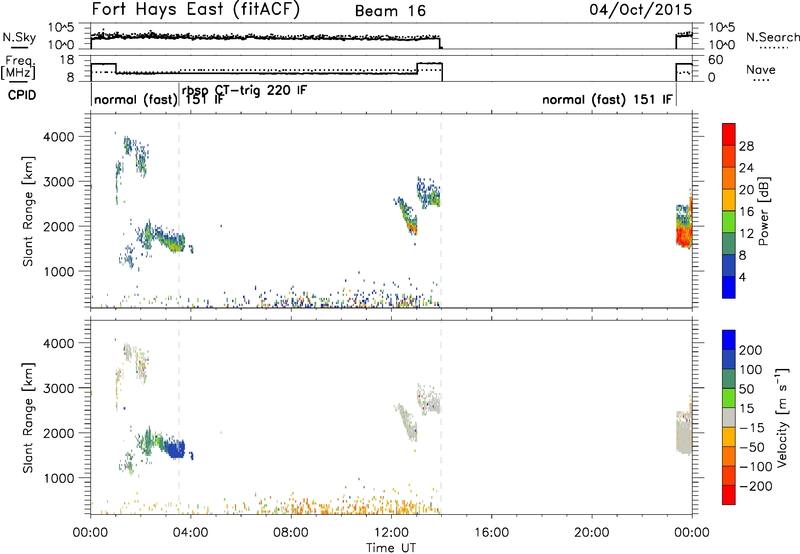Click the '12:00' time tick label
Screen dimensions: 800x554
tap(391, 533)
